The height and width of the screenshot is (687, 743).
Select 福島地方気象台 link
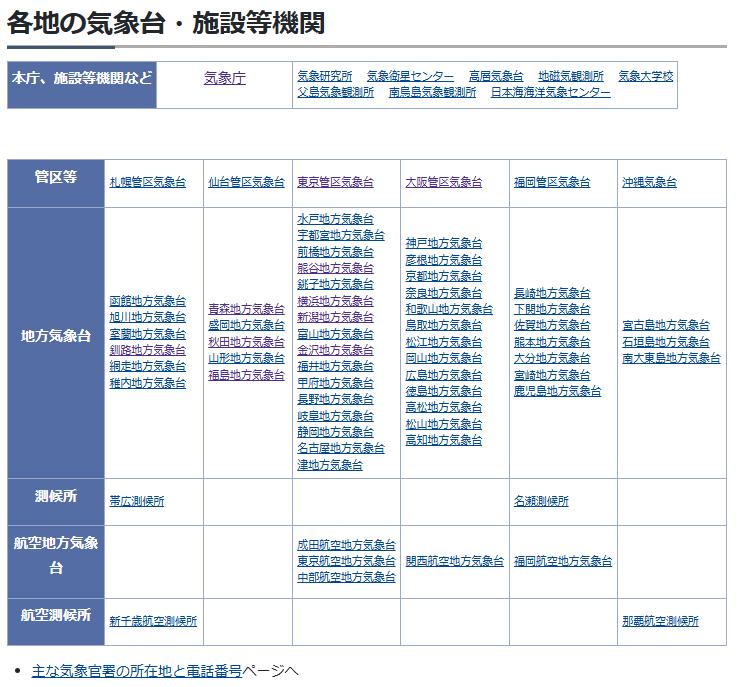click(246, 375)
